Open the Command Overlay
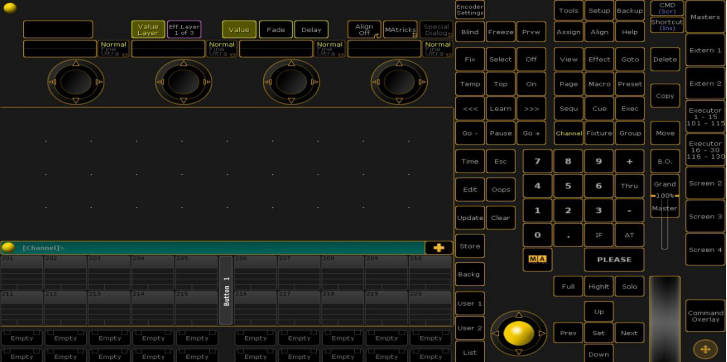The width and height of the screenshot is (727, 362). tap(705, 316)
